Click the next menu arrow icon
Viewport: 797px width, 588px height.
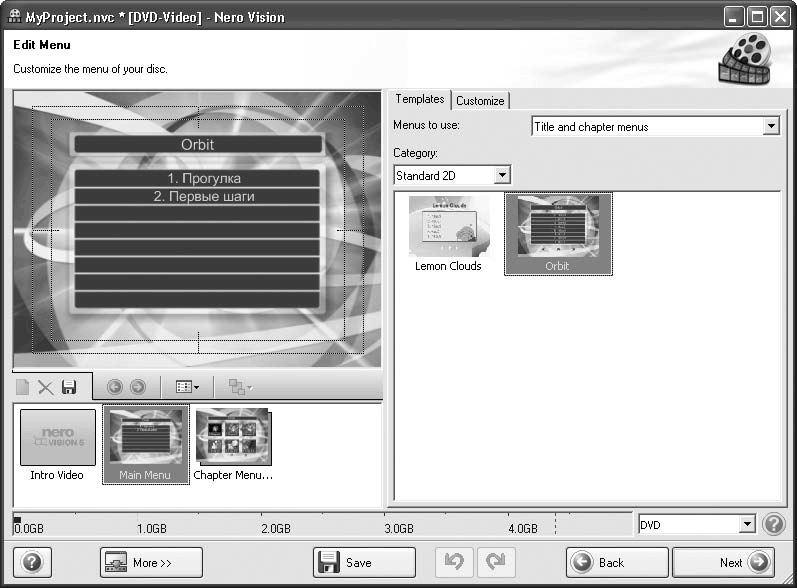click(x=137, y=387)
